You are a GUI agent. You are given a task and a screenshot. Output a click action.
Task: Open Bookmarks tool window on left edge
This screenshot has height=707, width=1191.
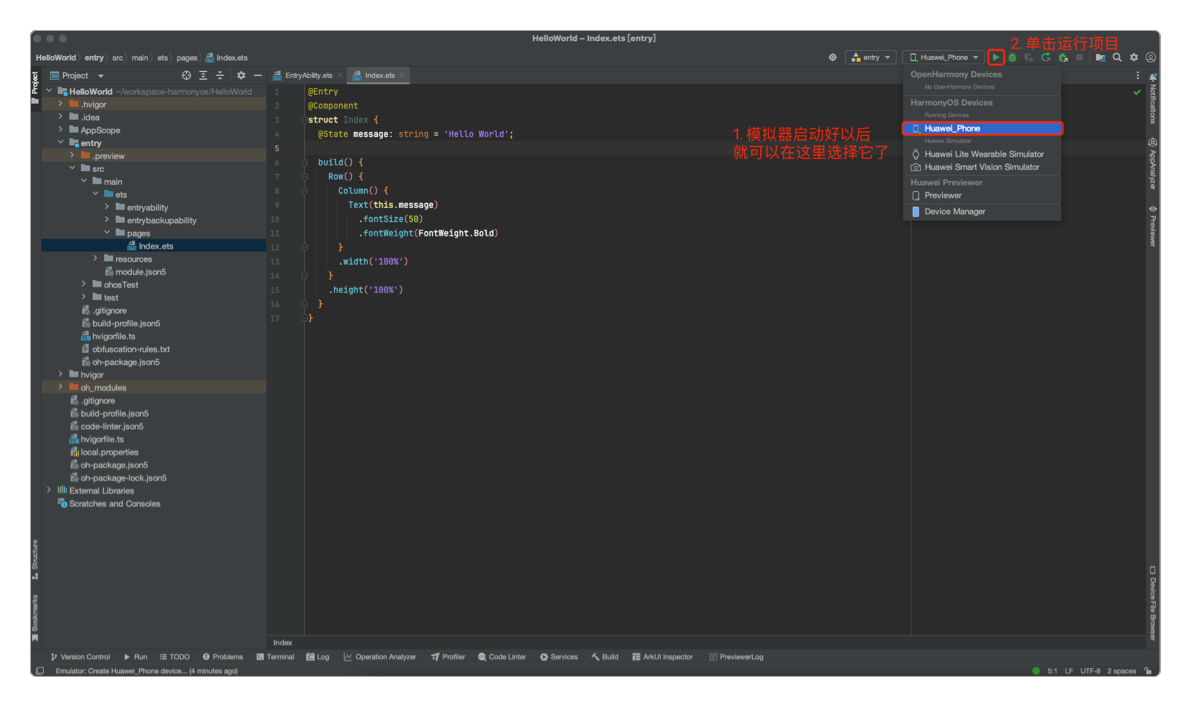(x=35, y=617)
